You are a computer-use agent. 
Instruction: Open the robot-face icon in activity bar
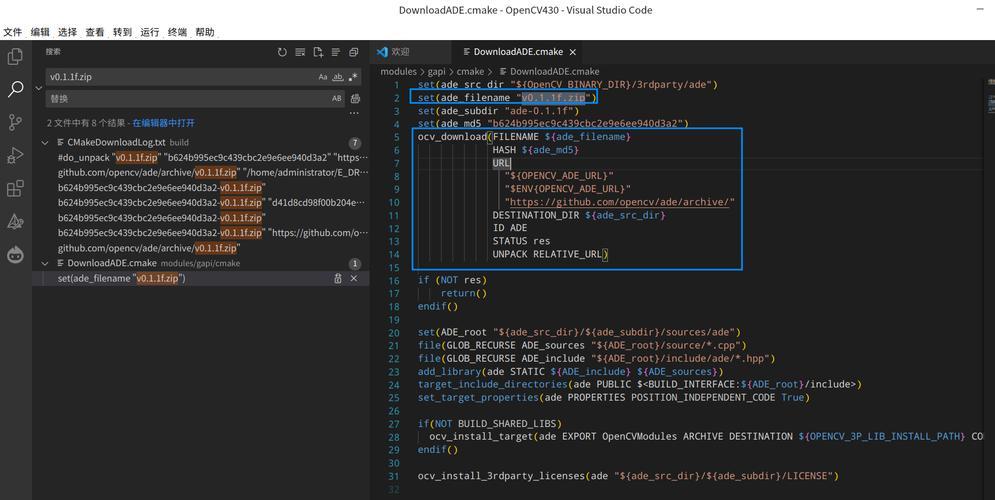[15, 254]
